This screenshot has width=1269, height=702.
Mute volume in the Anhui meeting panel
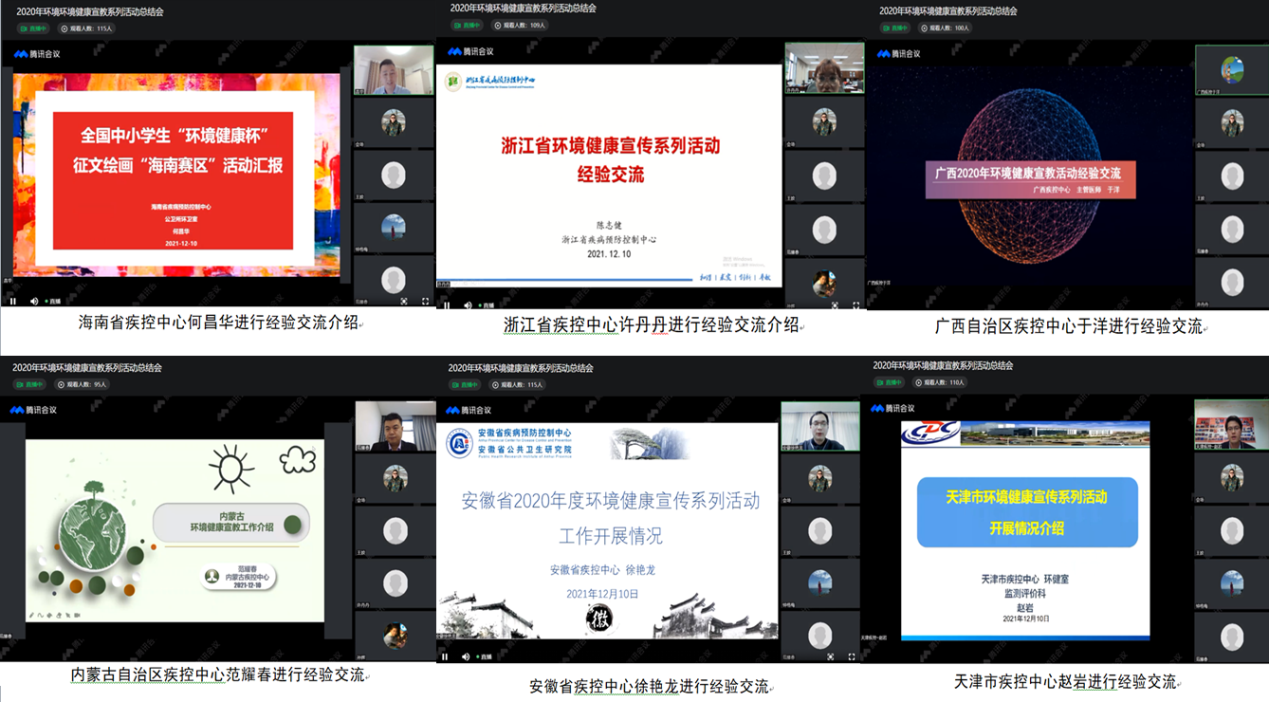(466, 657)
